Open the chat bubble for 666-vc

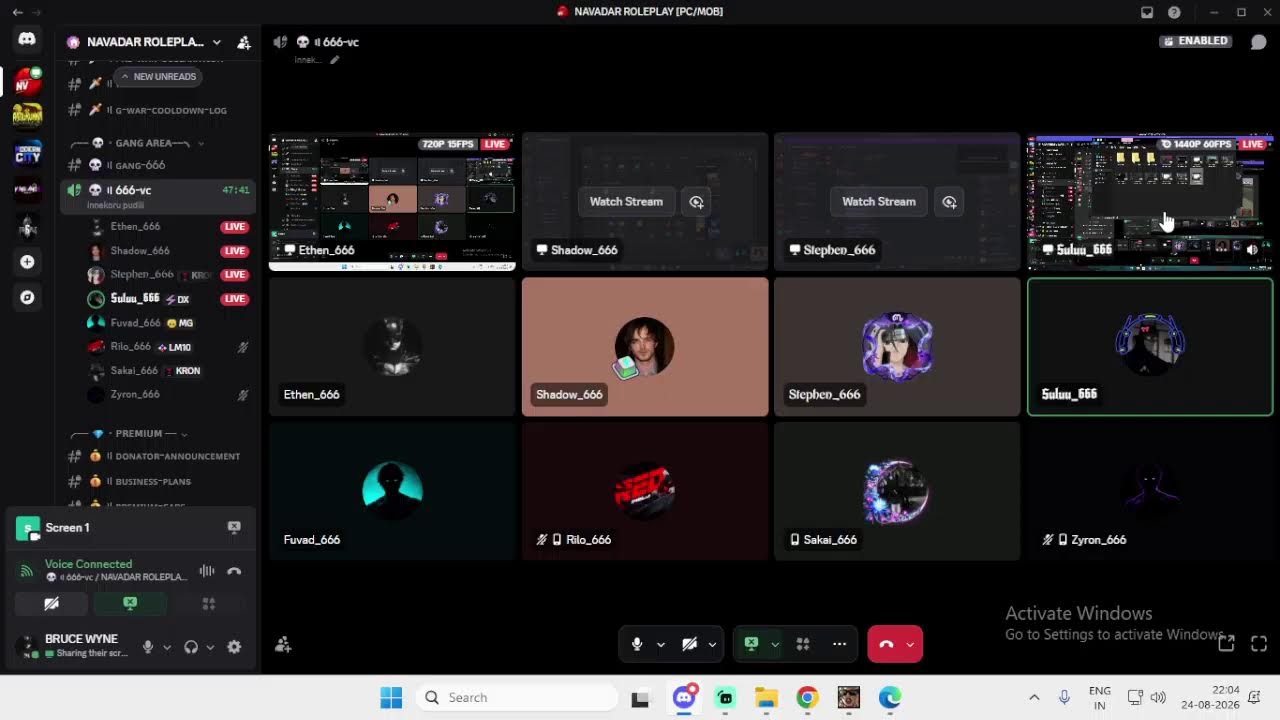point(1259,42)
